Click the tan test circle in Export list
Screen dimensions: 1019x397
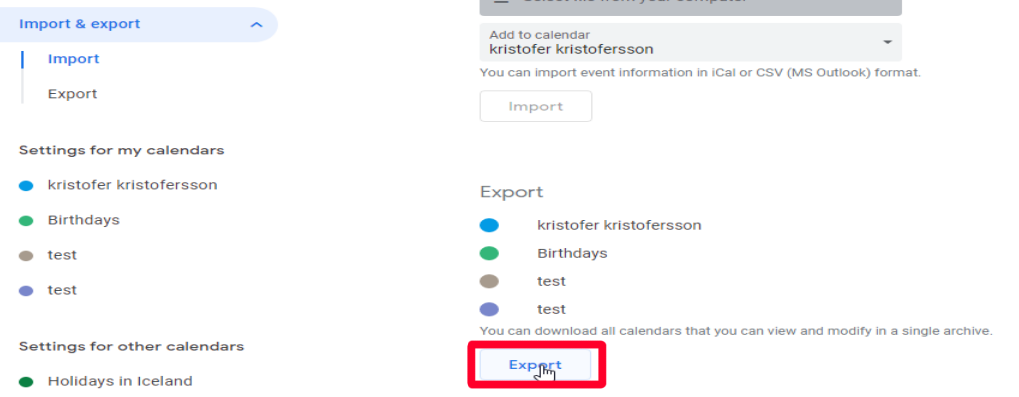489,281
